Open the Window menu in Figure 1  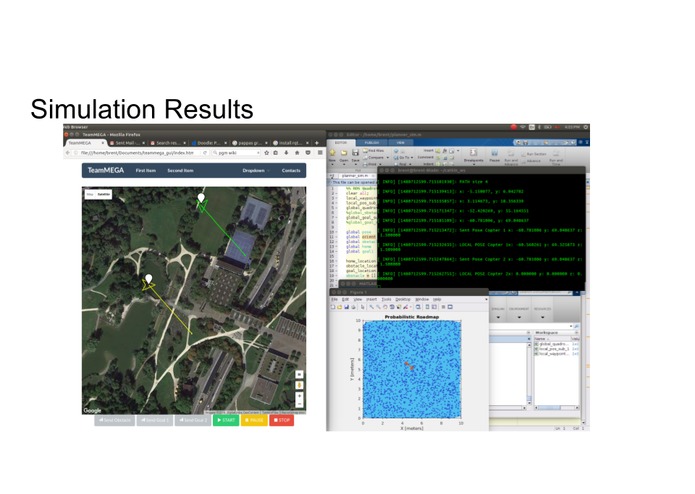pos(422,300)
